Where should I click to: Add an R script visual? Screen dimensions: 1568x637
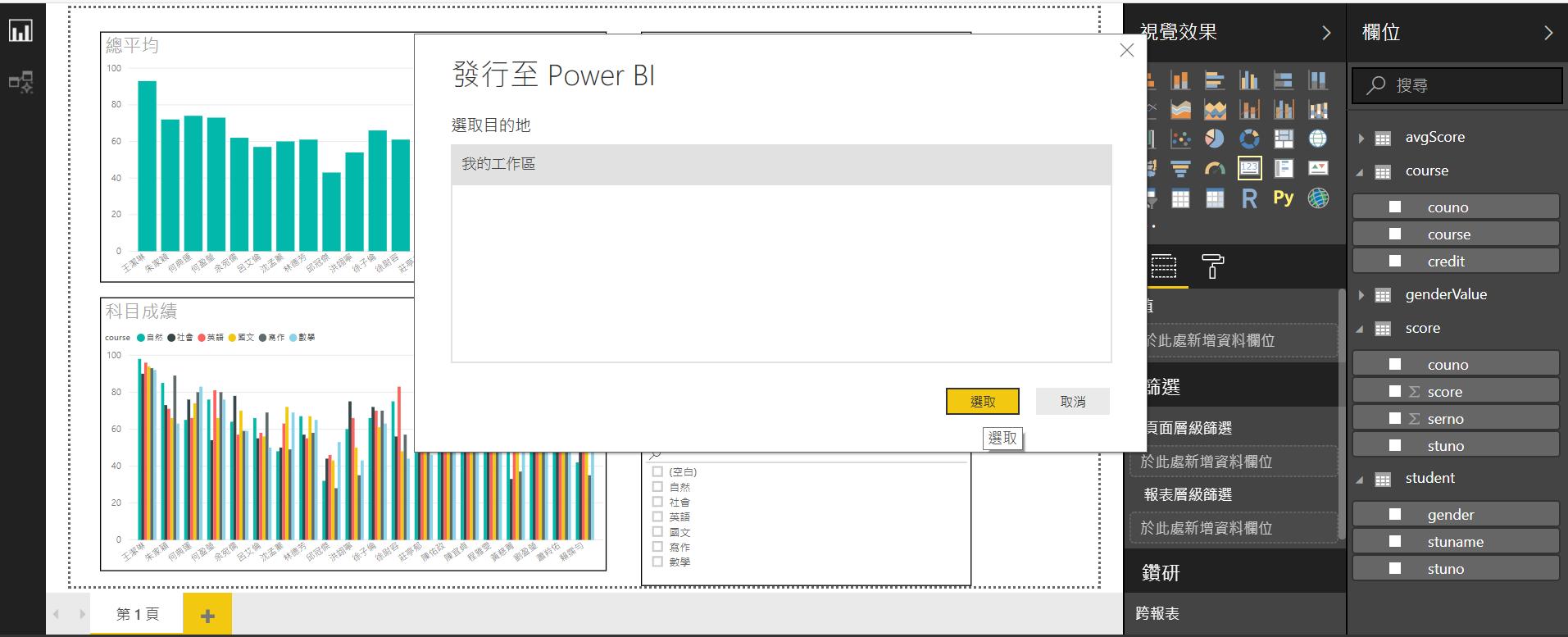1249,198
